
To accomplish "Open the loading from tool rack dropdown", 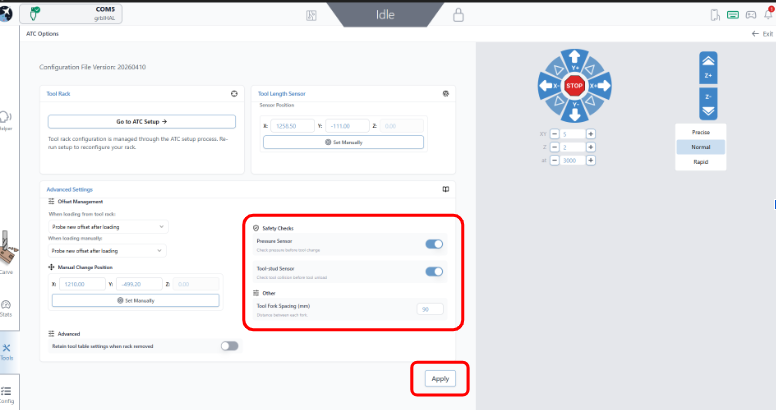I will (x=108, y=227).
